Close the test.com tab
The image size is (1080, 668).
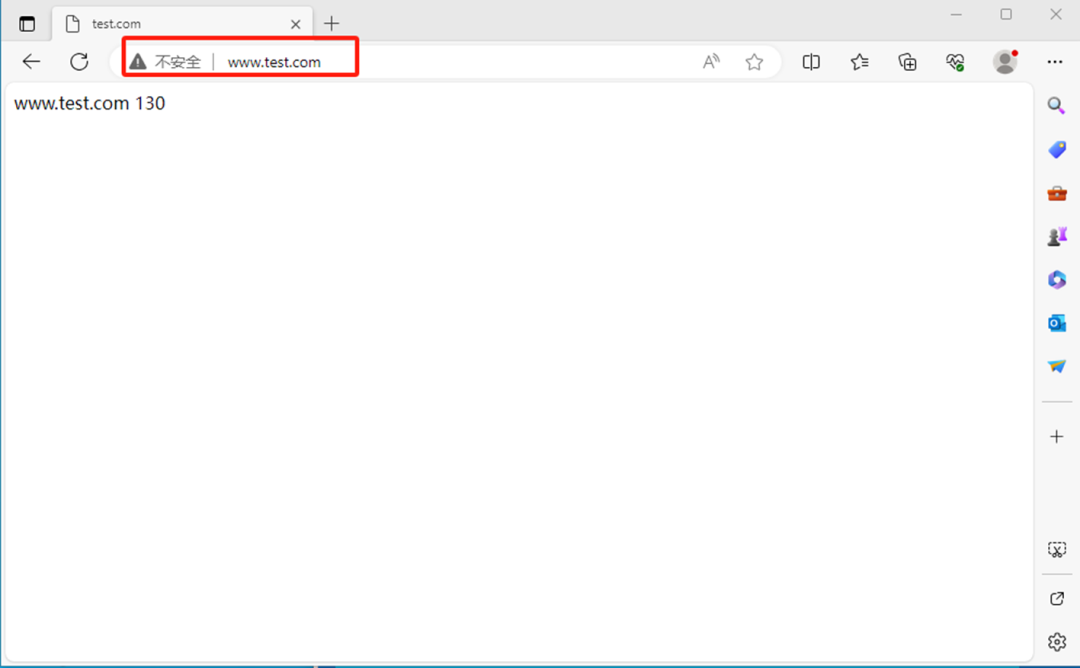(x=296, y=24)
